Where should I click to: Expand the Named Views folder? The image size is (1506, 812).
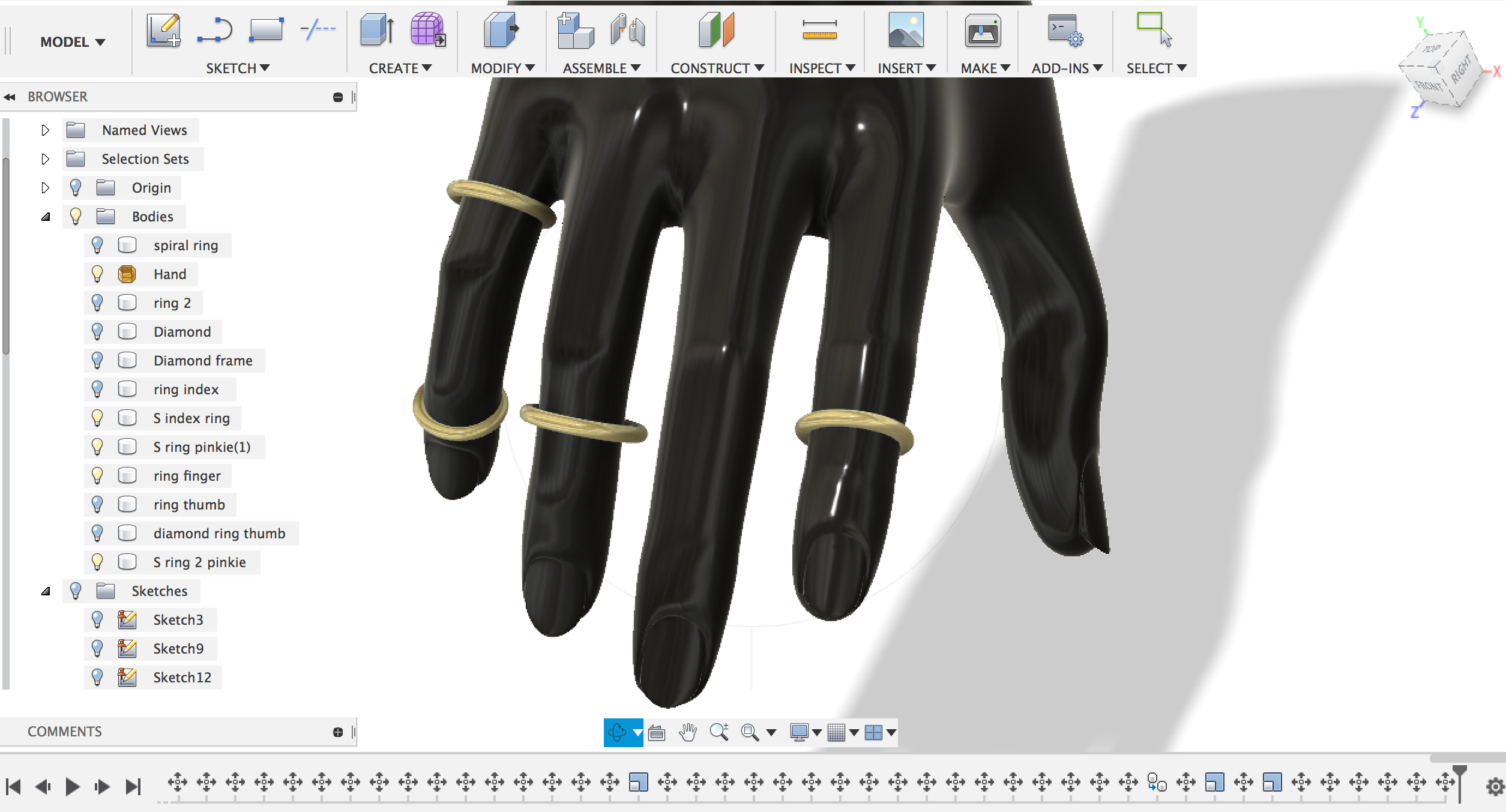point(45,130)
